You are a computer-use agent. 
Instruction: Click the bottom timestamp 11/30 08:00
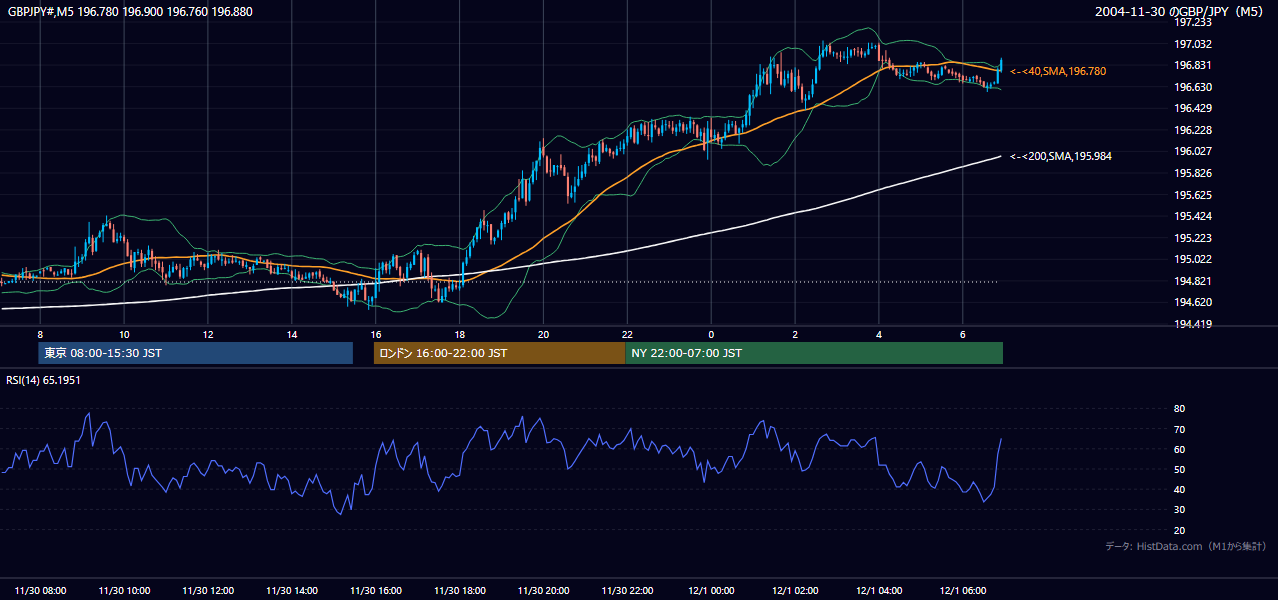40,590
